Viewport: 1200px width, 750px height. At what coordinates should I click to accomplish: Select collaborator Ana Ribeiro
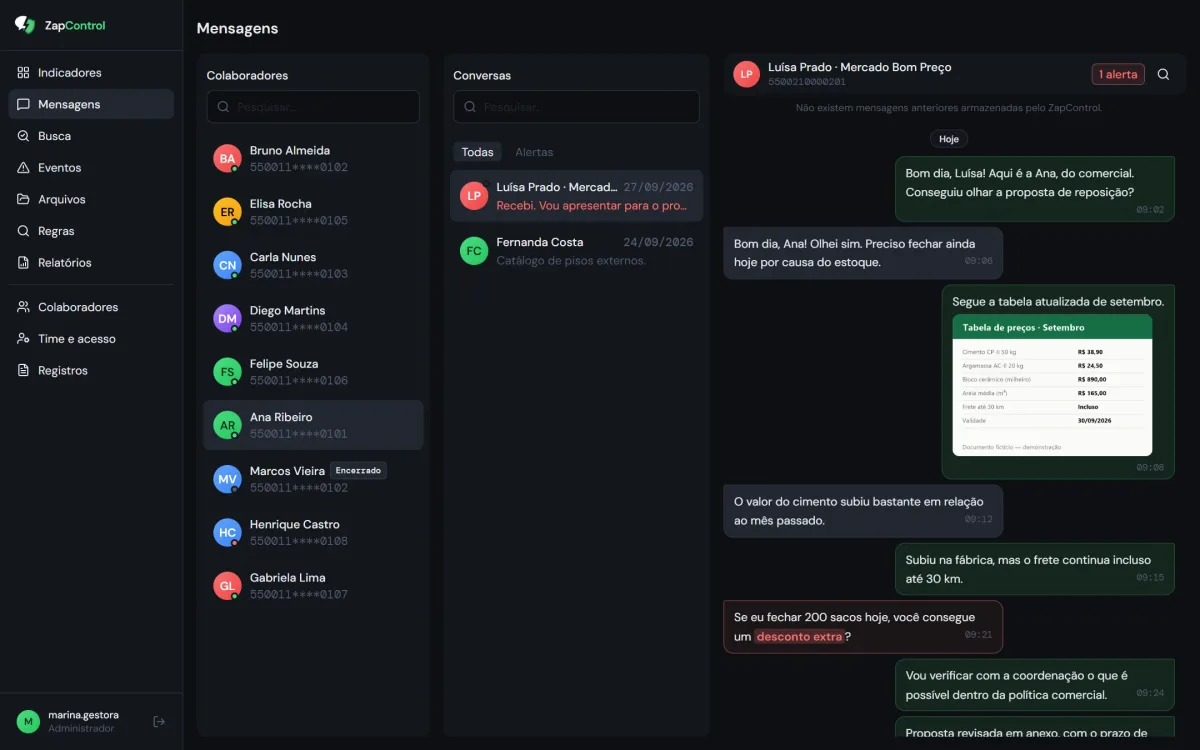[x=313, y=425]
